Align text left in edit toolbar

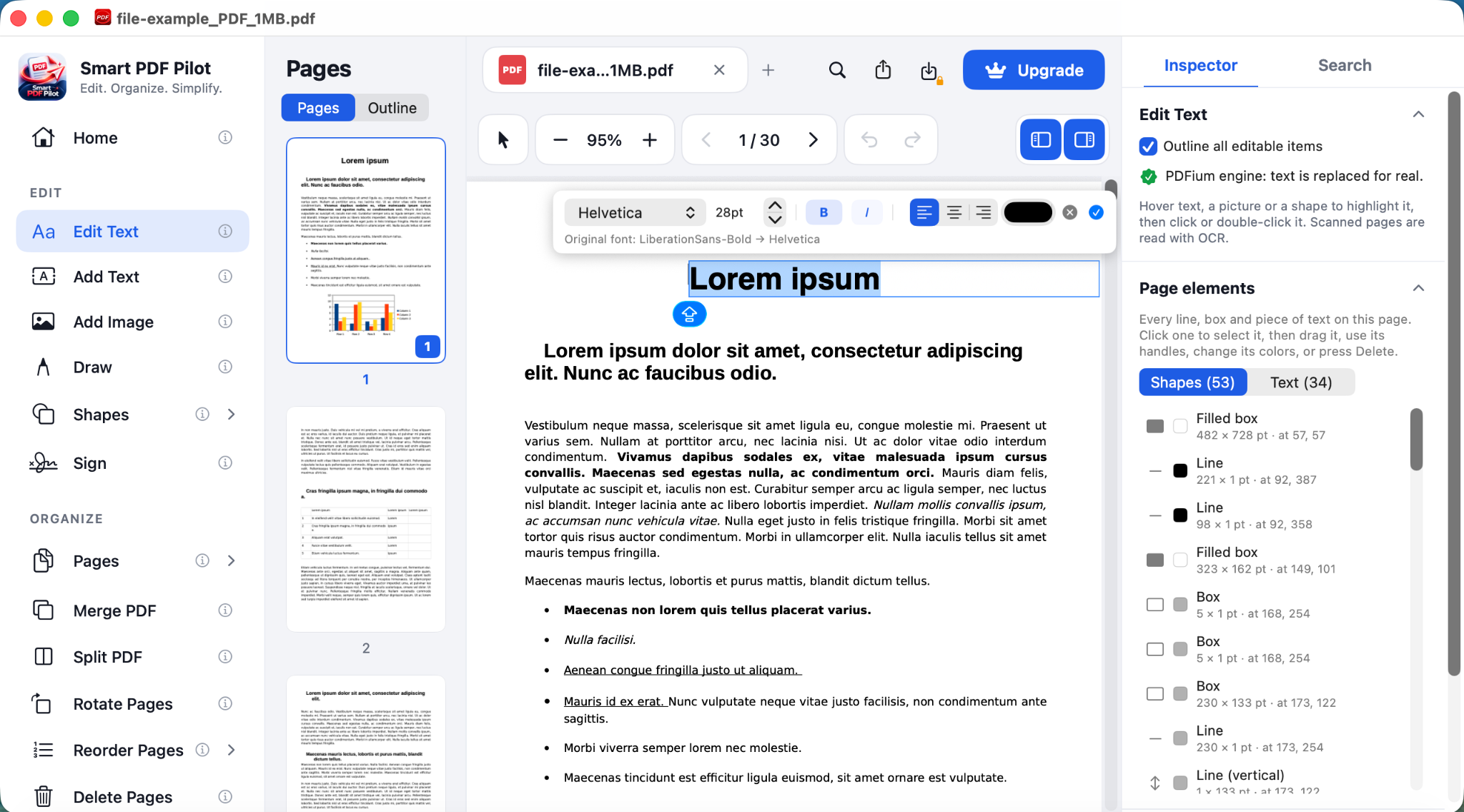[x=924, y=212]
